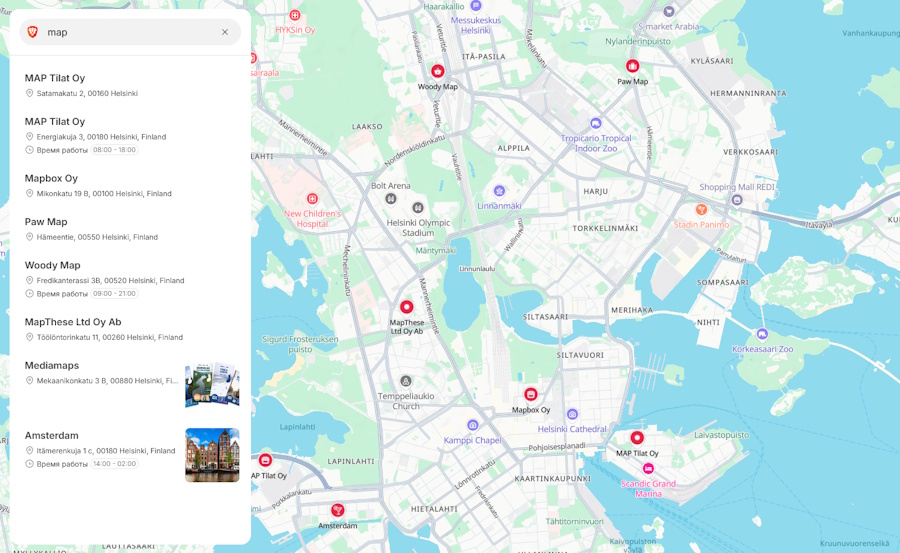Click the Bolt Arena stadium icon
This screenshot has width=900, height=553.
[391, 199]
